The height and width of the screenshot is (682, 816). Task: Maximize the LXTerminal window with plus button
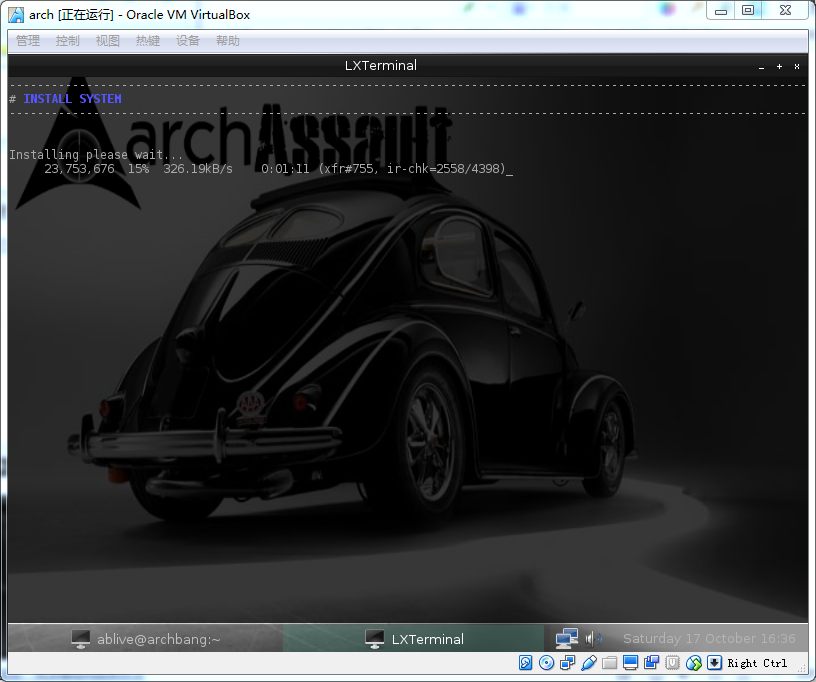[x=779, y=67]
